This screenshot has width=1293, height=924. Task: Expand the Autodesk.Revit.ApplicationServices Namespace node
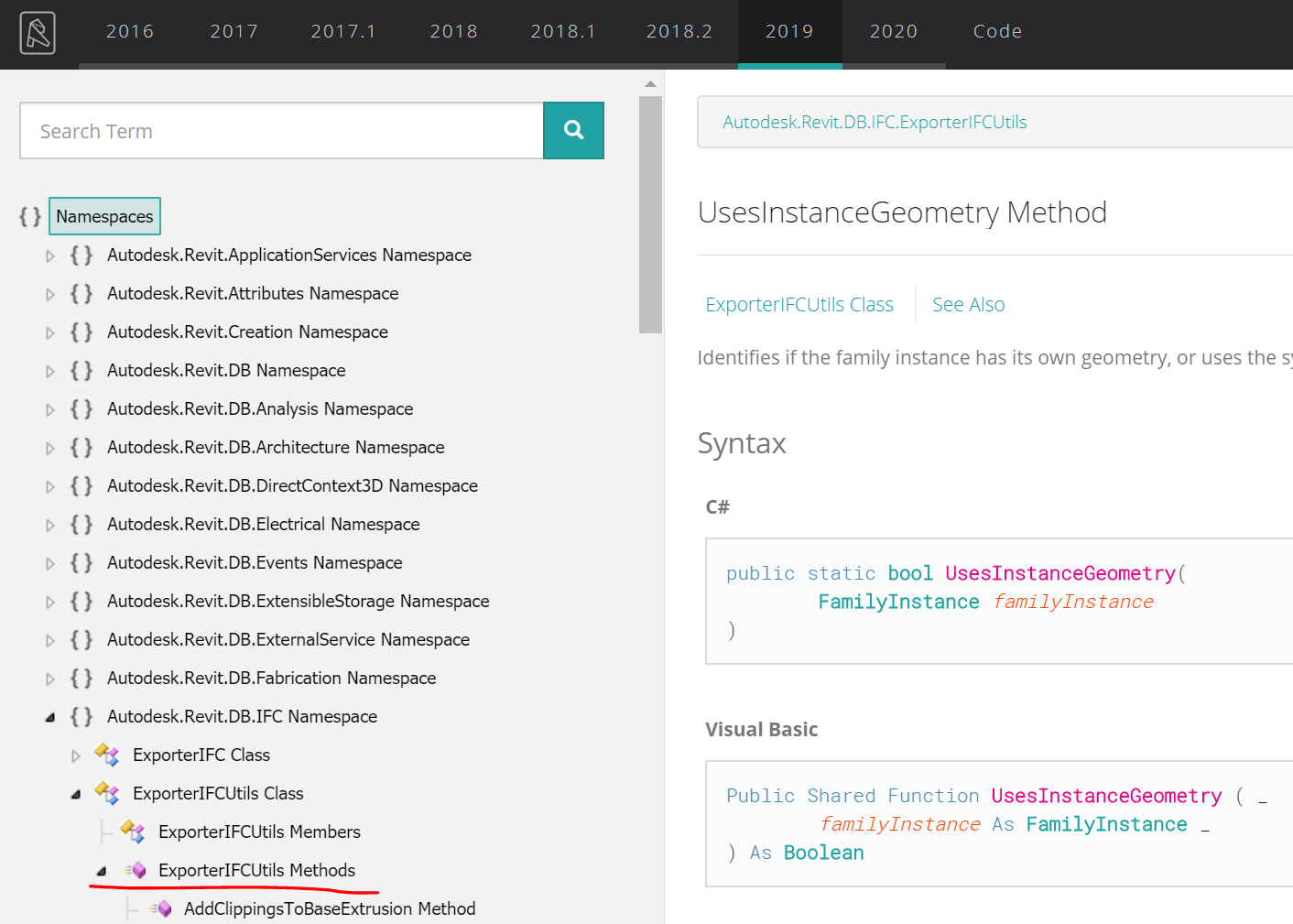[x=50, y=255]
